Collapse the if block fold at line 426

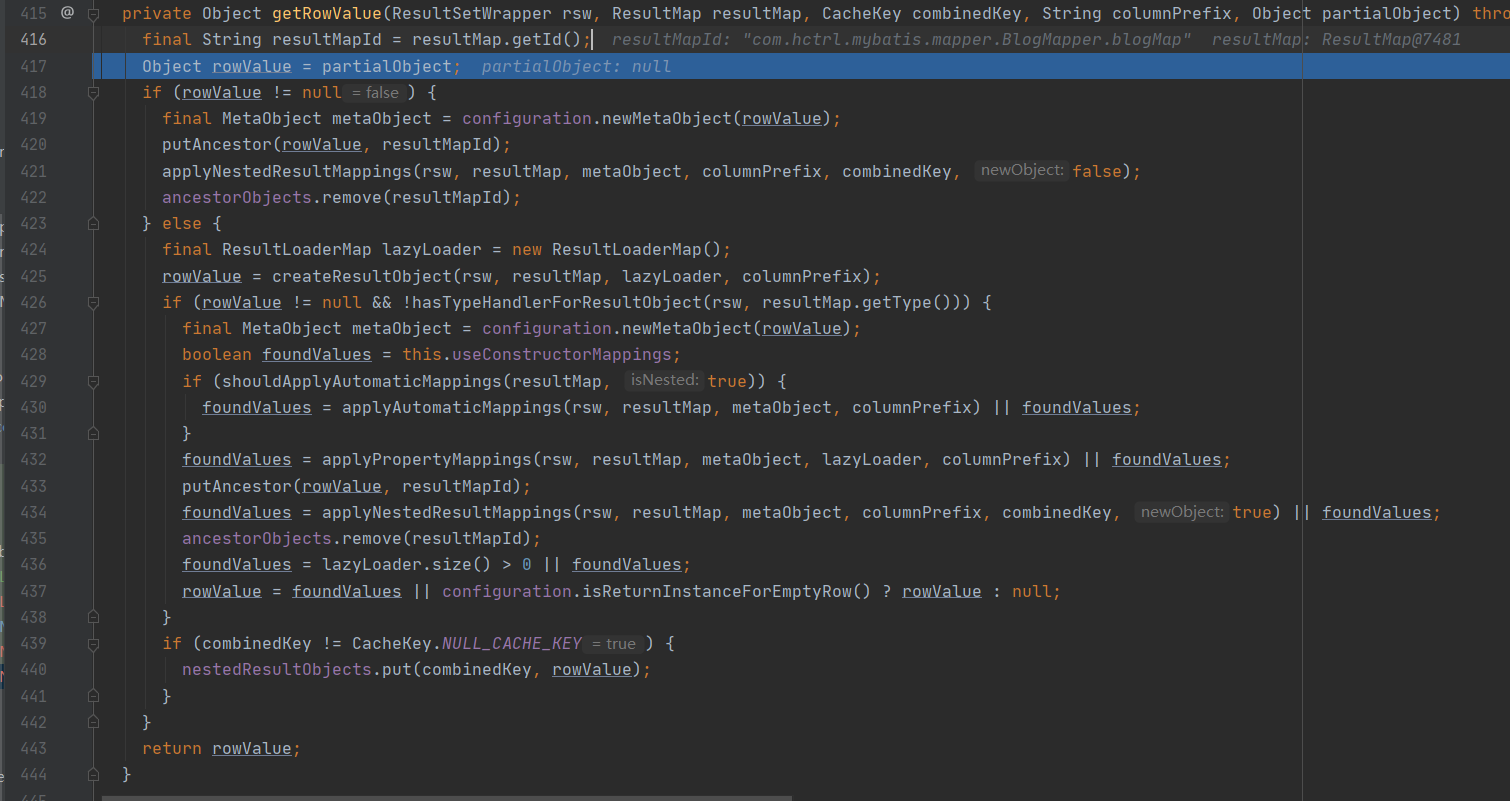(x=93, y=302)
